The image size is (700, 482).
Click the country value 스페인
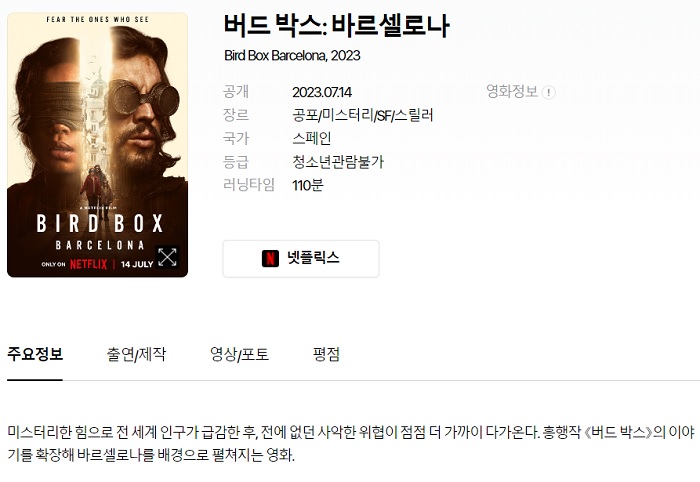312,138
